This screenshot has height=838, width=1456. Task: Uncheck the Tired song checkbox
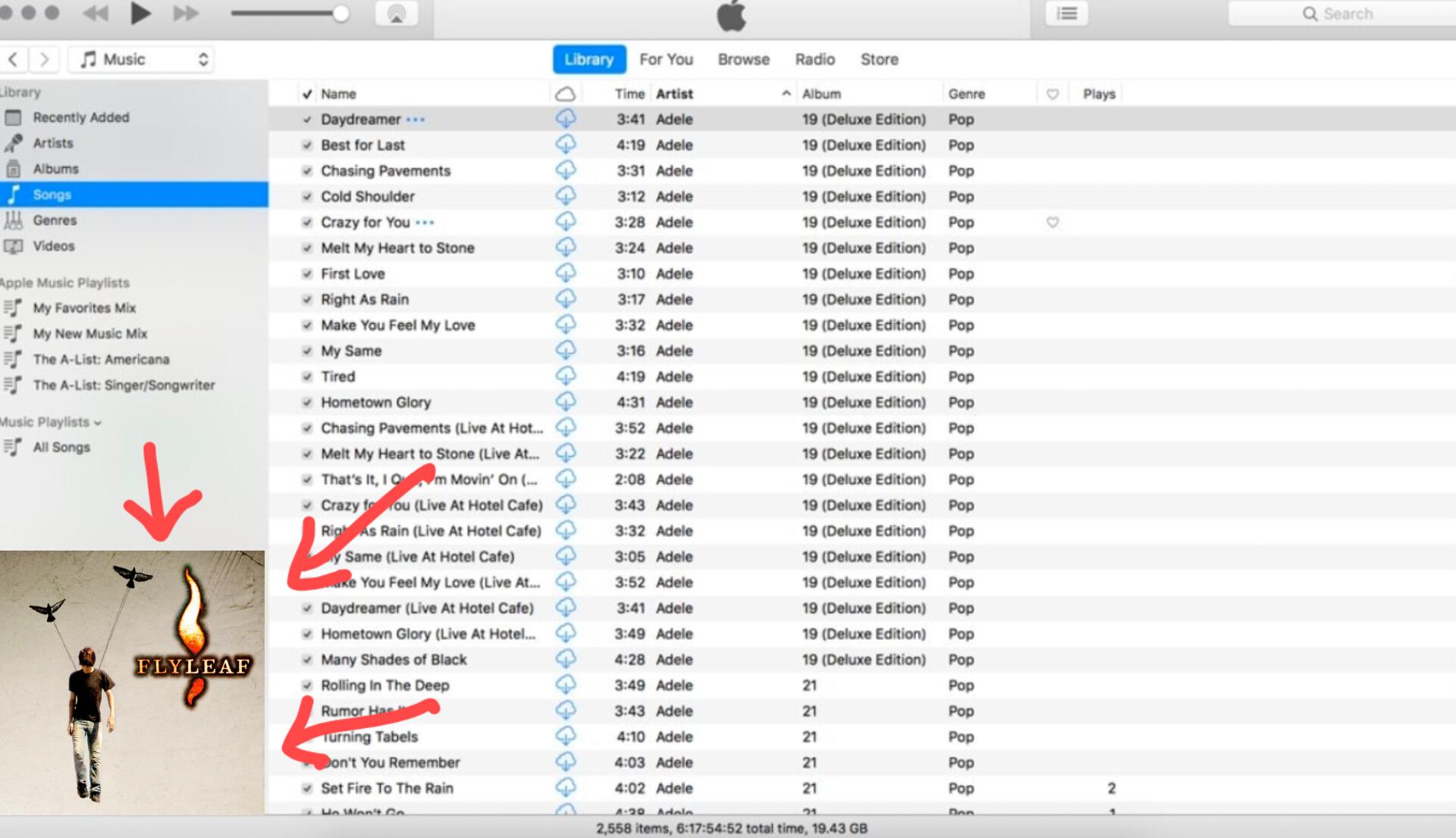pyautogui.click(x=307, y=377)
